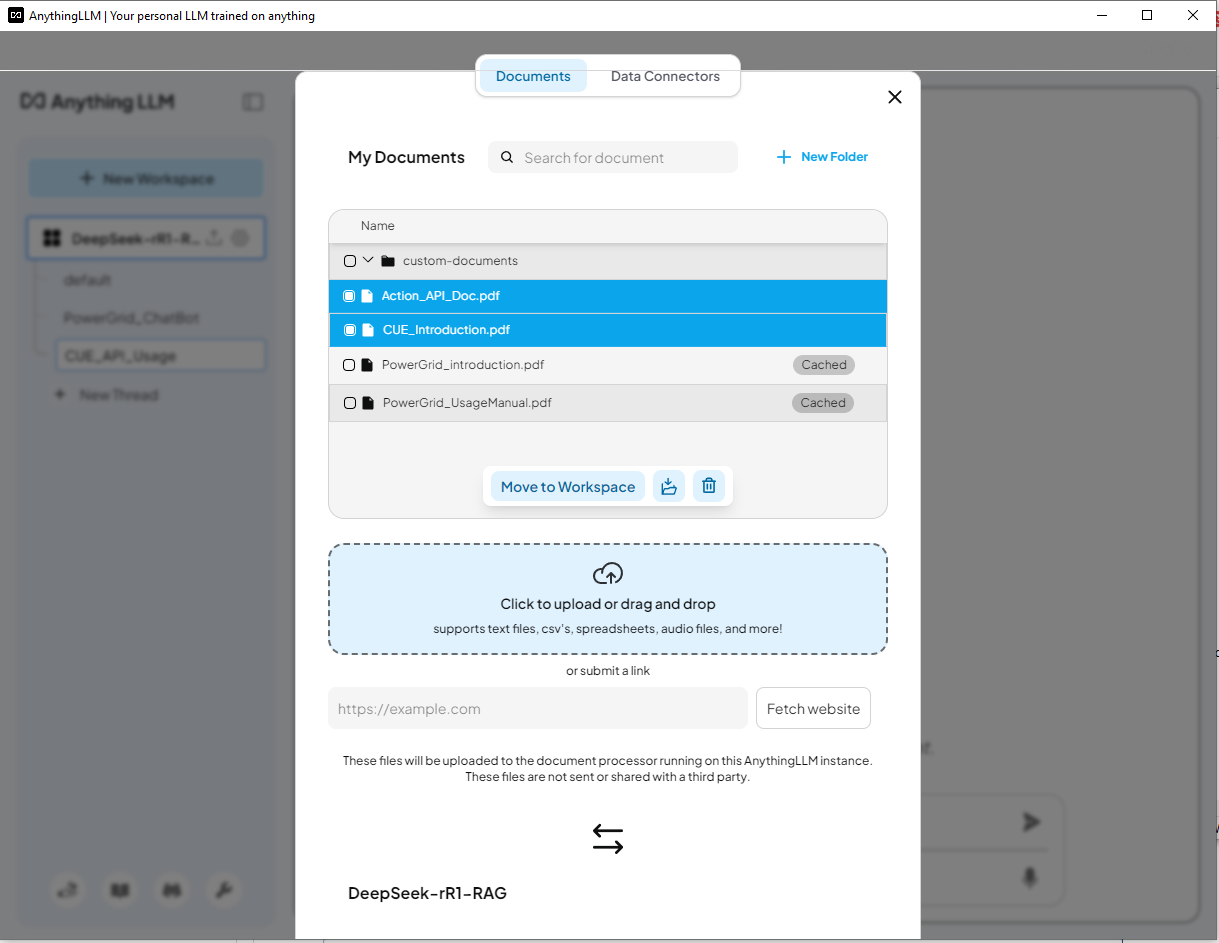Viewport: 1219px width, 943px height.
Task: Toggle the sidebar collapse icon
Action: tap(253, 102)
